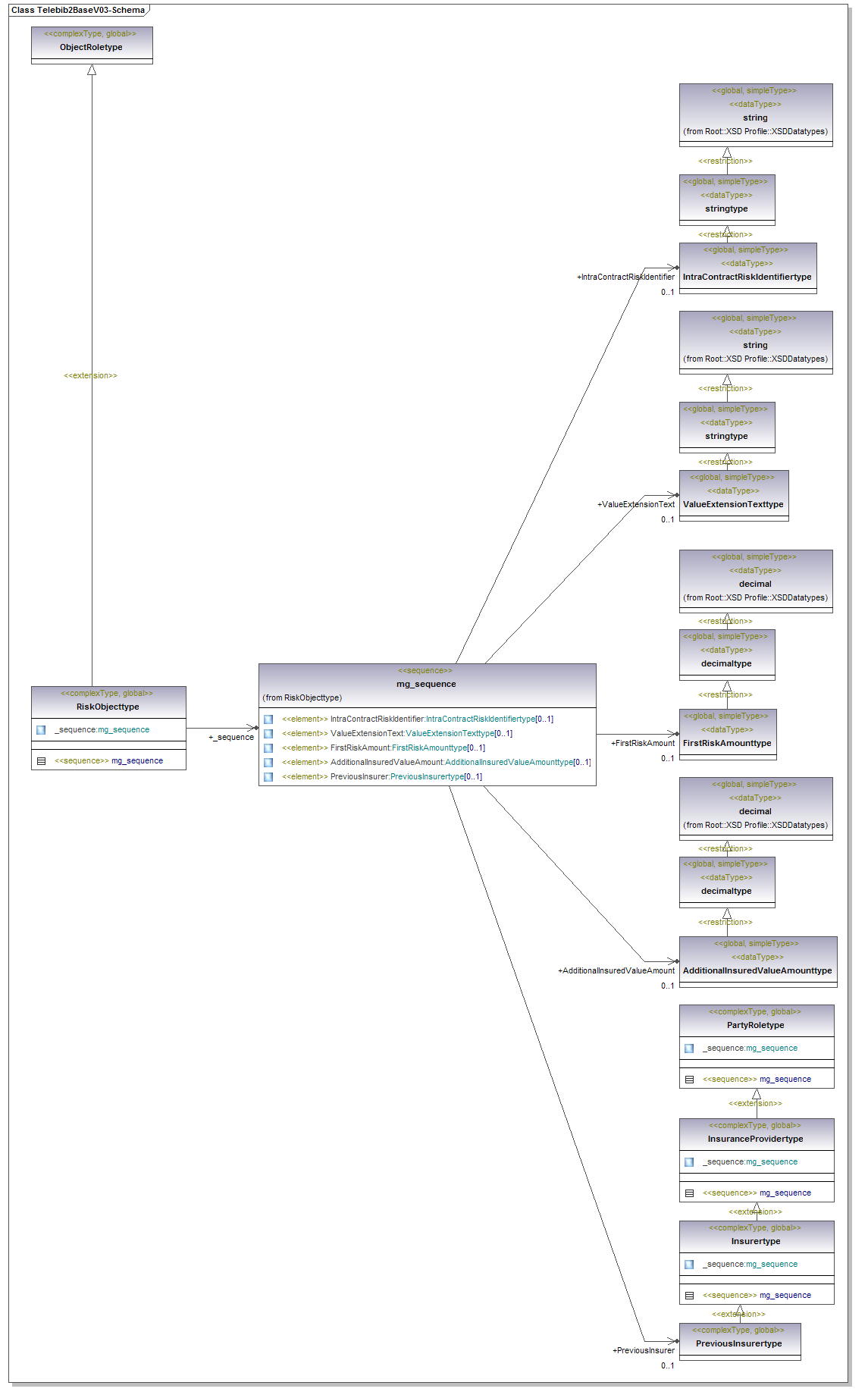Select the mg_sequence class title
Screen dimensions: 868x1398
426,684
